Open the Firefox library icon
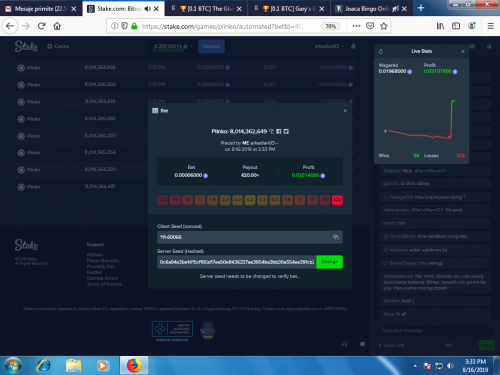Viewport: 500px width, 375px height. tap(440, 26)
